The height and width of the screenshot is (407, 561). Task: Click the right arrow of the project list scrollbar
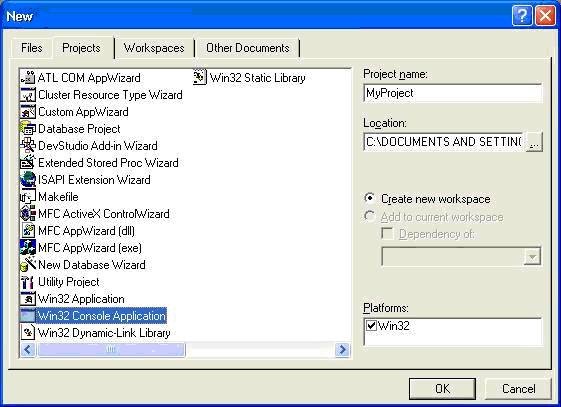(x=342, y=349)
